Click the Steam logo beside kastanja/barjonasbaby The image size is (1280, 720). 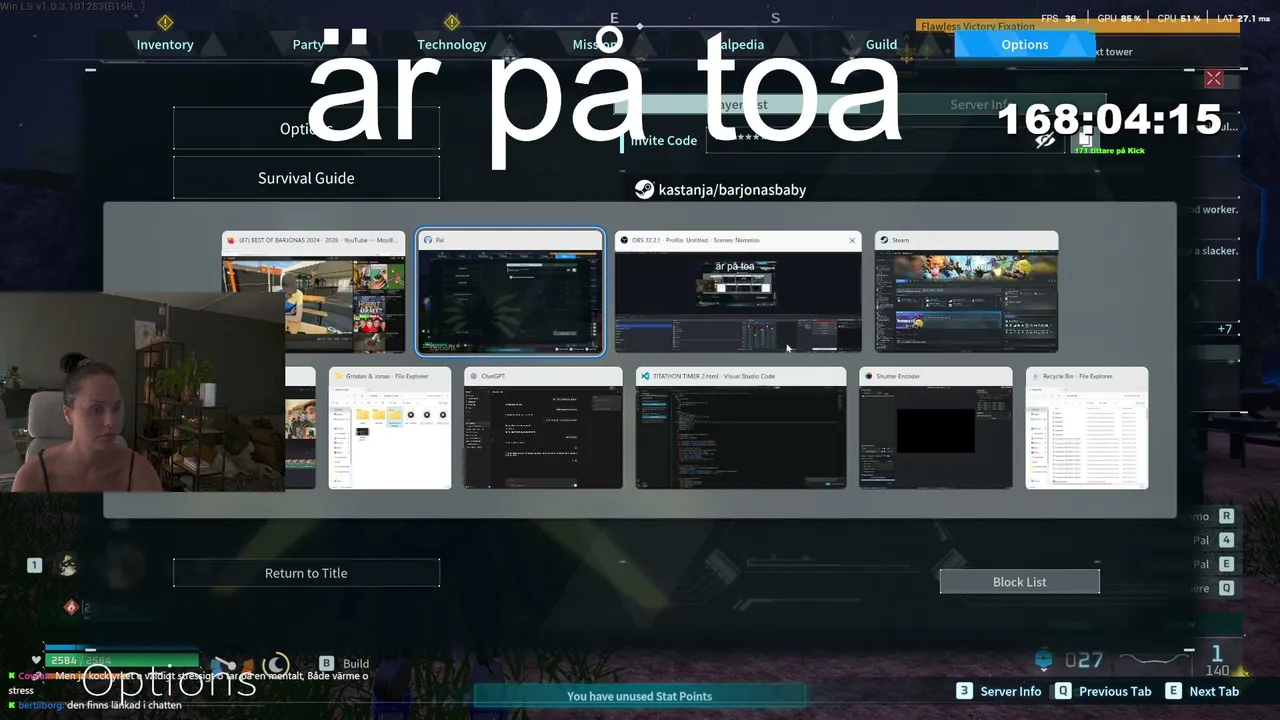point(644,189)
